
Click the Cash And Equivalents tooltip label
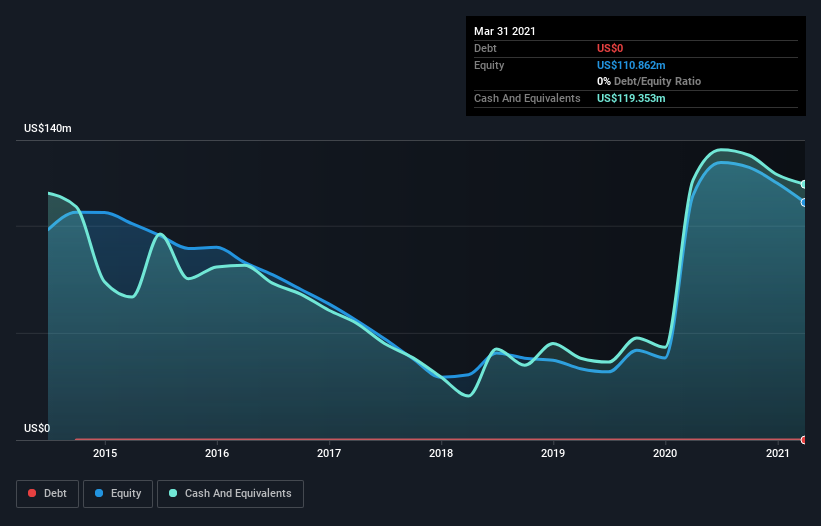[527, 98]
